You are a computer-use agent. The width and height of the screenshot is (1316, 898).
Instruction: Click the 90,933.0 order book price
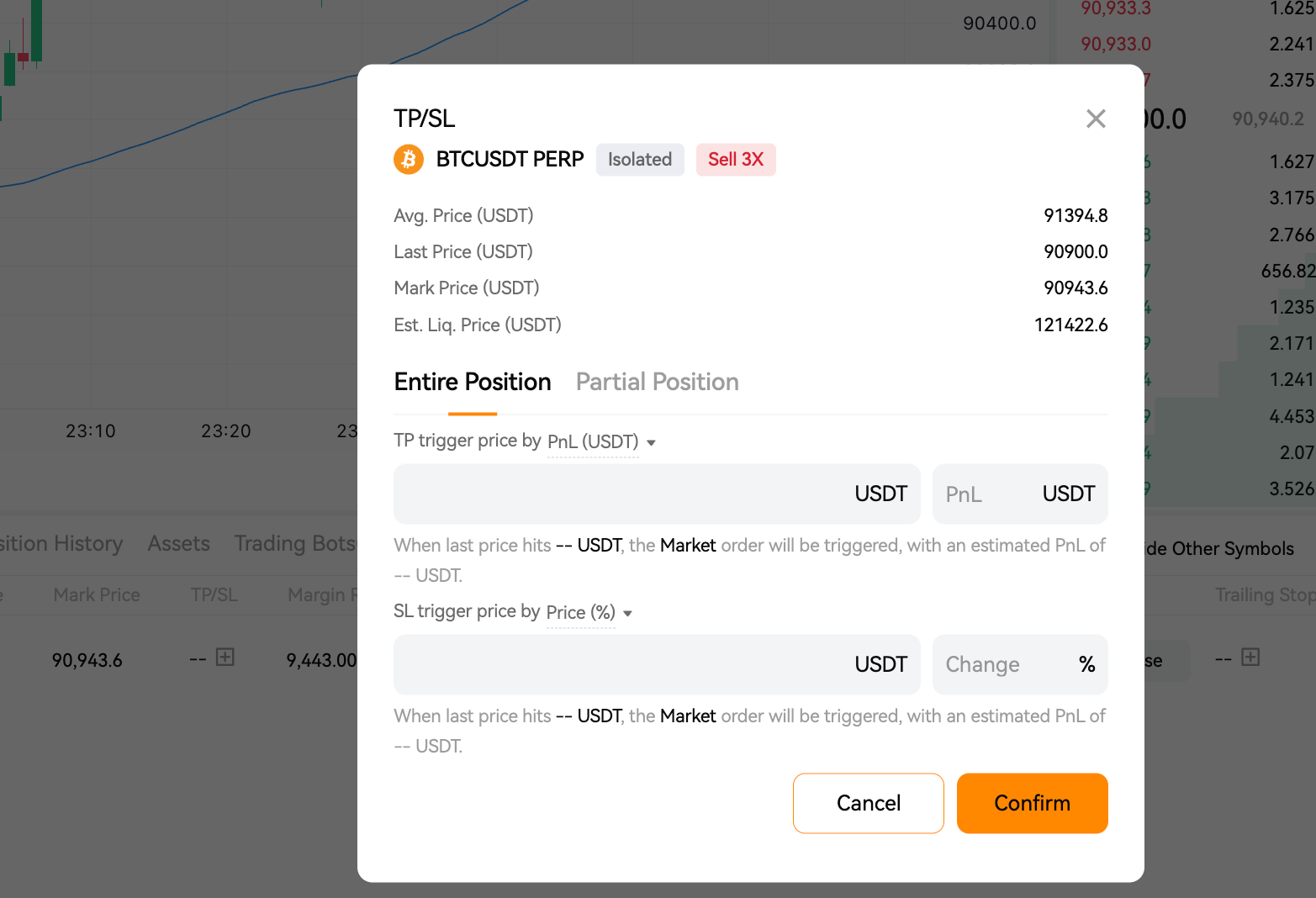(x=1116, y=44)
